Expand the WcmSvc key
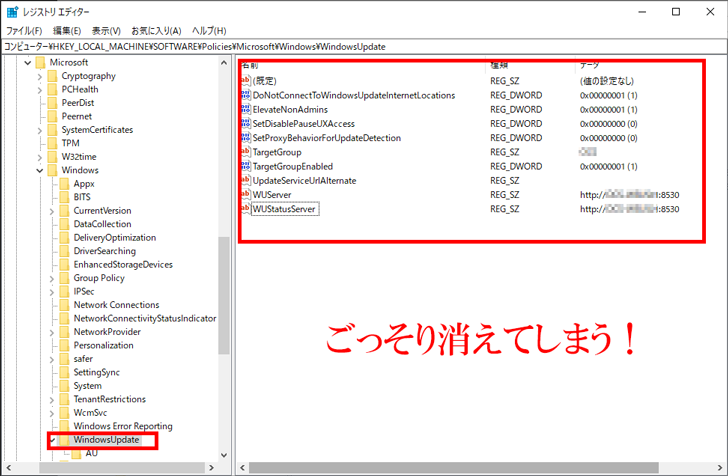This screenshot has height=476, width=728. click(x=52, y=413)
